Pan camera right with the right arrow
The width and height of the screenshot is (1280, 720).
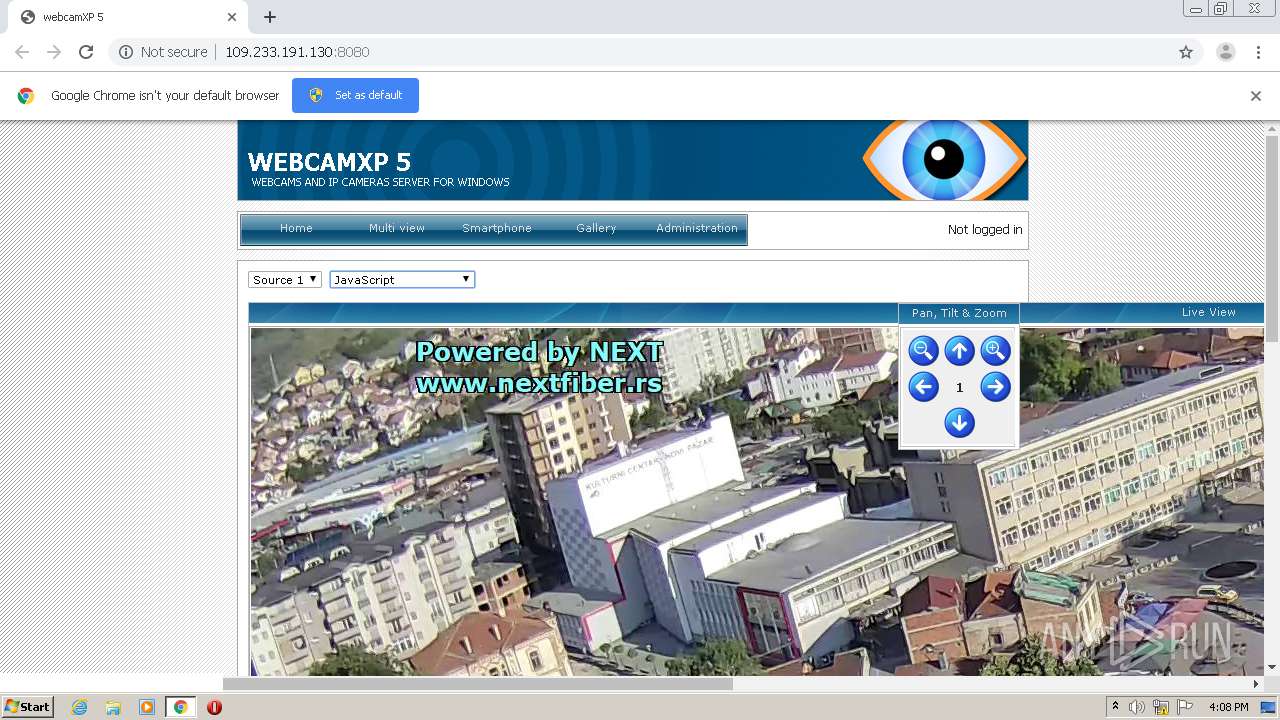point(995,387)
